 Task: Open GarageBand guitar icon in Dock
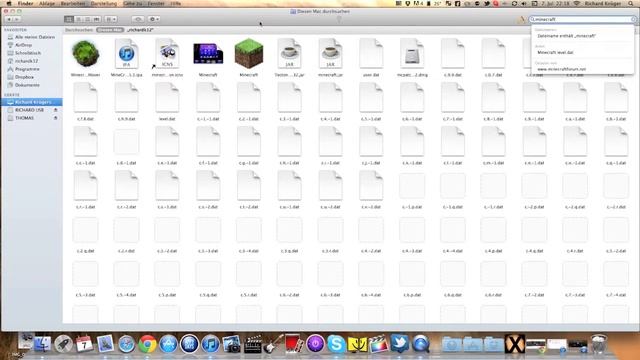[x=273, y=344]
